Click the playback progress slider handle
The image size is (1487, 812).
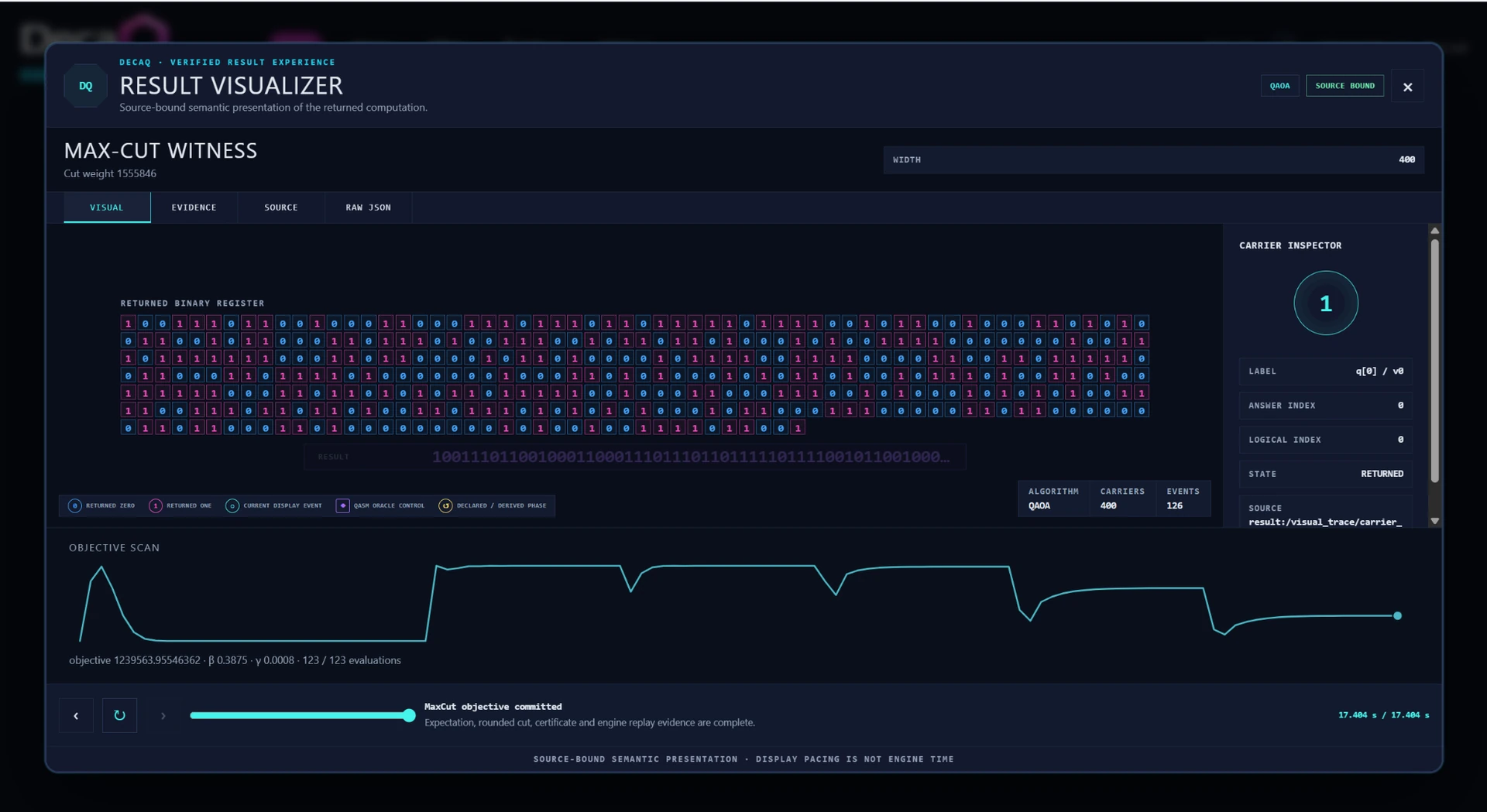[x=409, y=715]
